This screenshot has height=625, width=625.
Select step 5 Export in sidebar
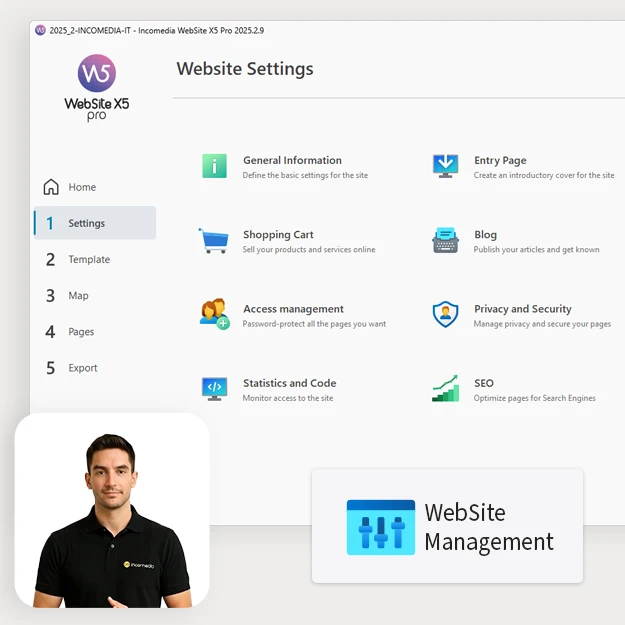pyautogui.click(x=82, y=367)
